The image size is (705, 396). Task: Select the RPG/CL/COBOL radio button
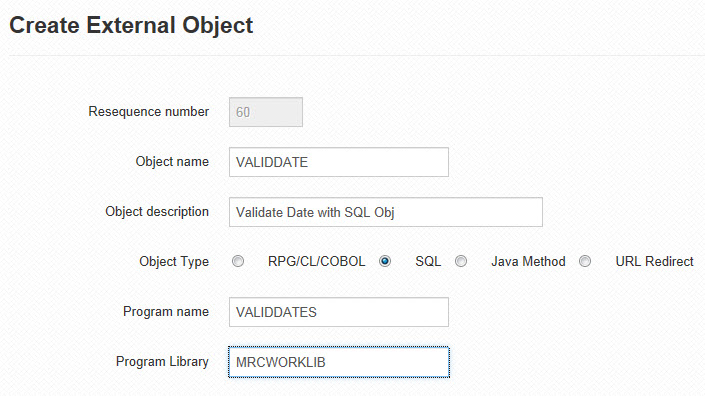click(238, 261)
